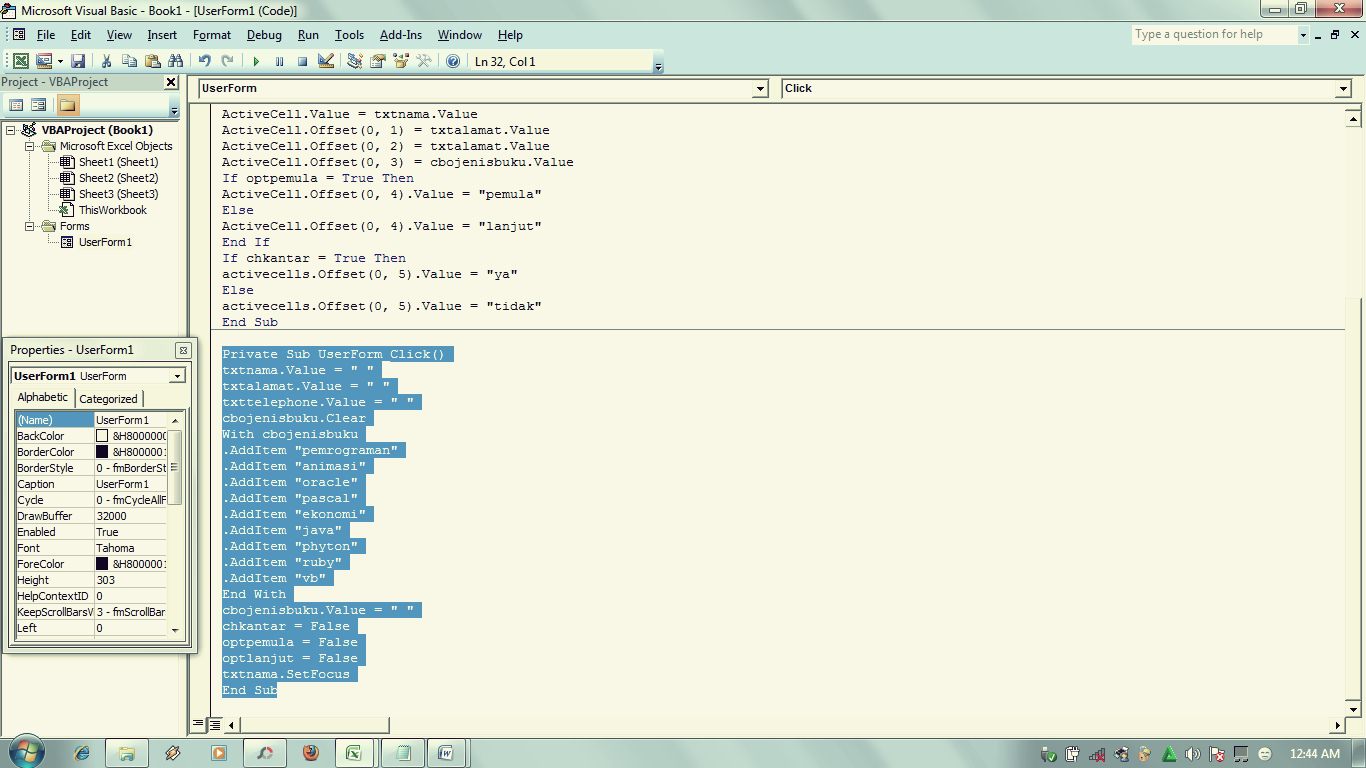Open the Add-Ins menu

point(401,34)
